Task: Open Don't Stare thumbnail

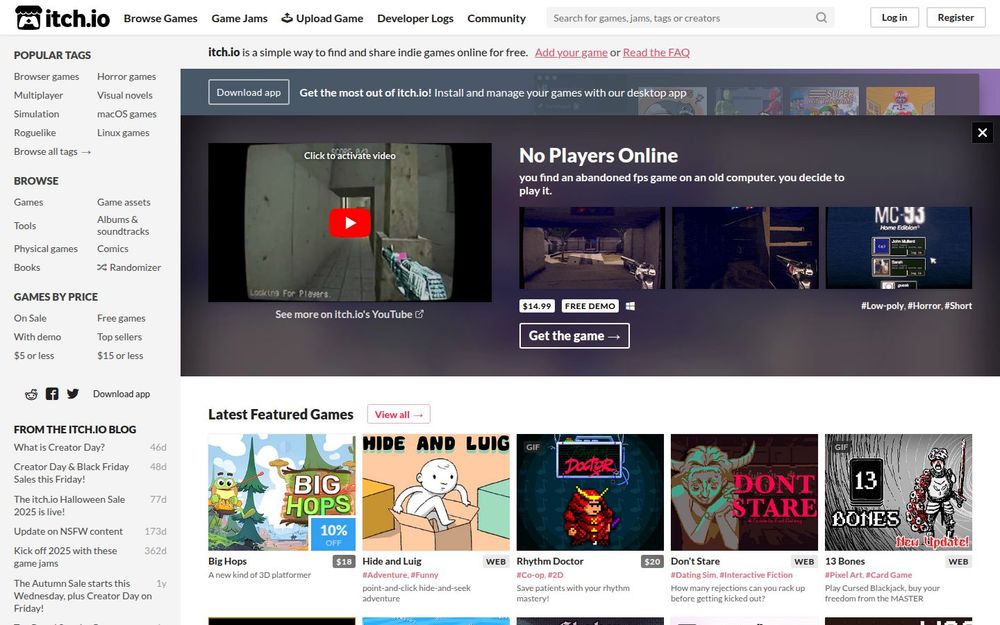Action: [744, 492]
